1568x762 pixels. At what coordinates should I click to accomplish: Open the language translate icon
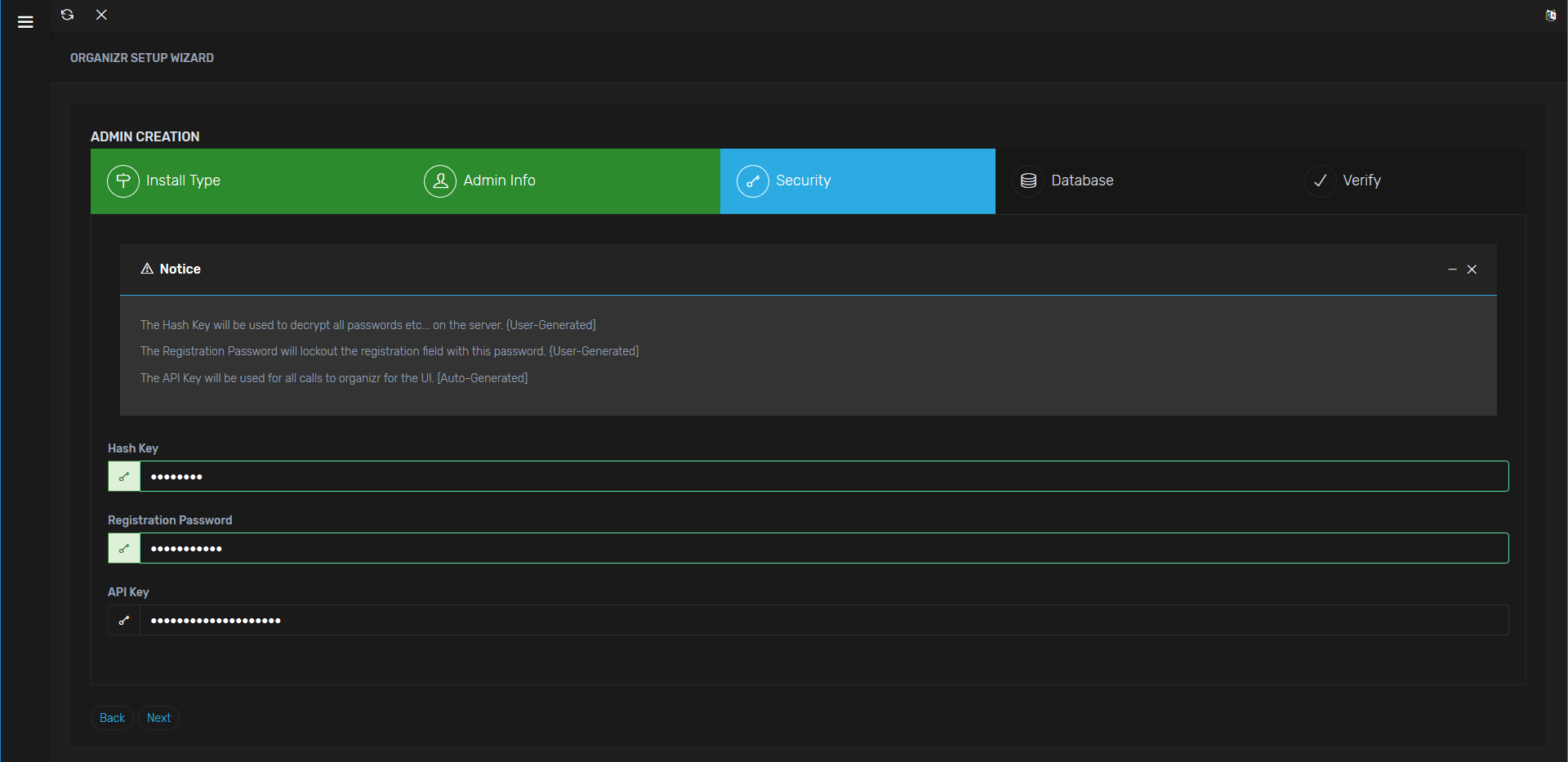point(1550,15)
